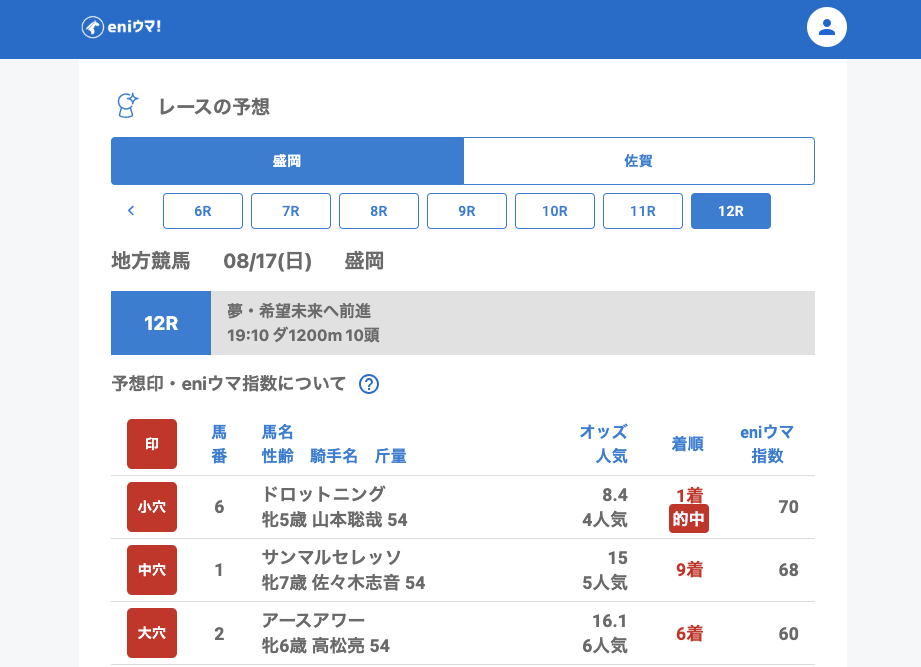Select race 7R
The height and width of the screenshot is (667, 921).
click(291, 211)
